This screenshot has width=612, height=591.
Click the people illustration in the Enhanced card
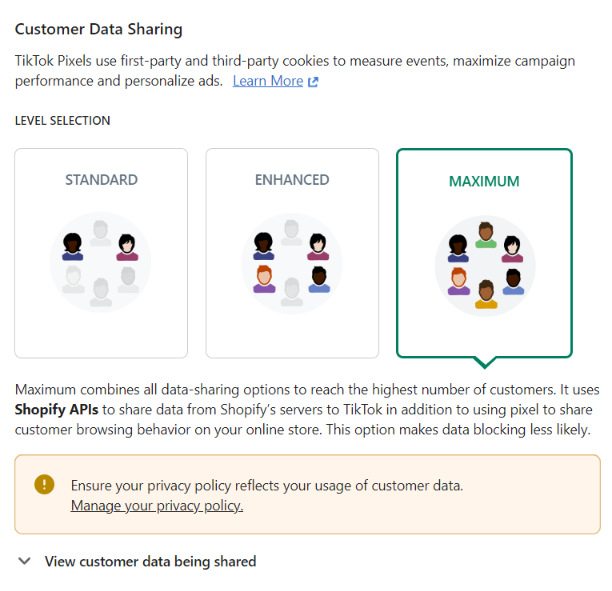pos(292,263)
